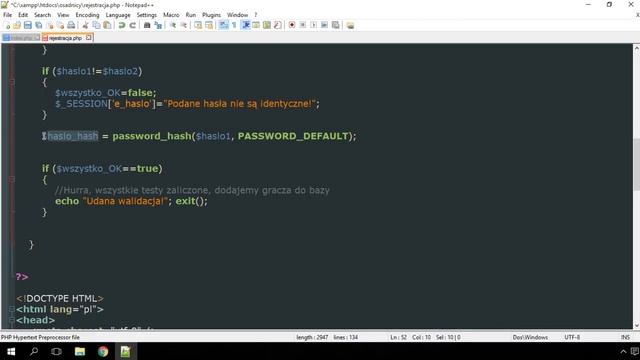Toggle the Word Wrap toolbar button
The width and height of the screenshot is (640, 360).
pyautogui.click(x=224, y=25)
